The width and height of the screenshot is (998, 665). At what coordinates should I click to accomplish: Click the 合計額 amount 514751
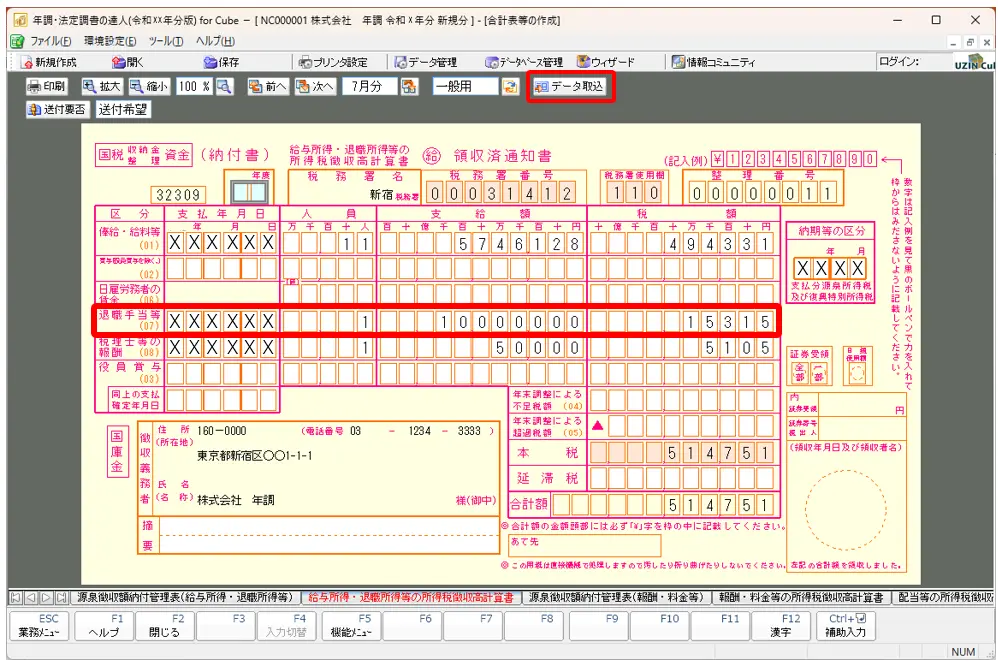coord(664,505)
